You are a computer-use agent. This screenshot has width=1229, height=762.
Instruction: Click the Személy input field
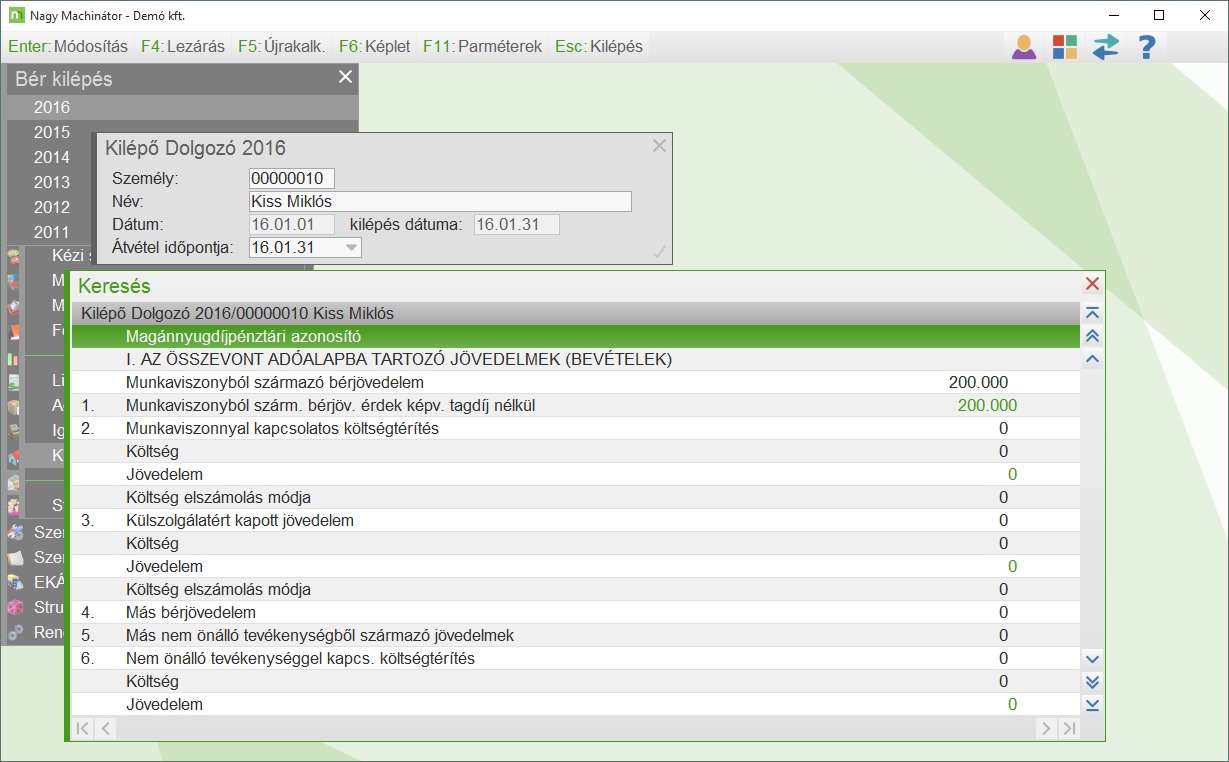(292, 178)
